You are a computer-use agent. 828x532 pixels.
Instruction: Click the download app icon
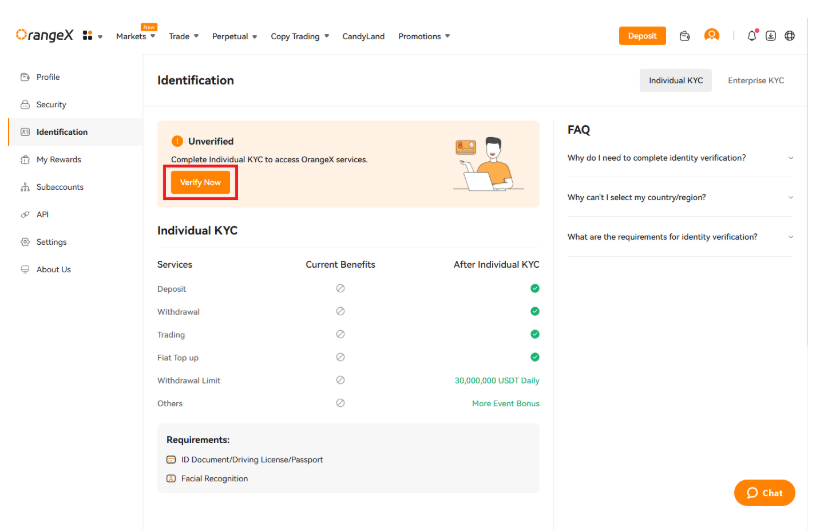pos(771,36)
